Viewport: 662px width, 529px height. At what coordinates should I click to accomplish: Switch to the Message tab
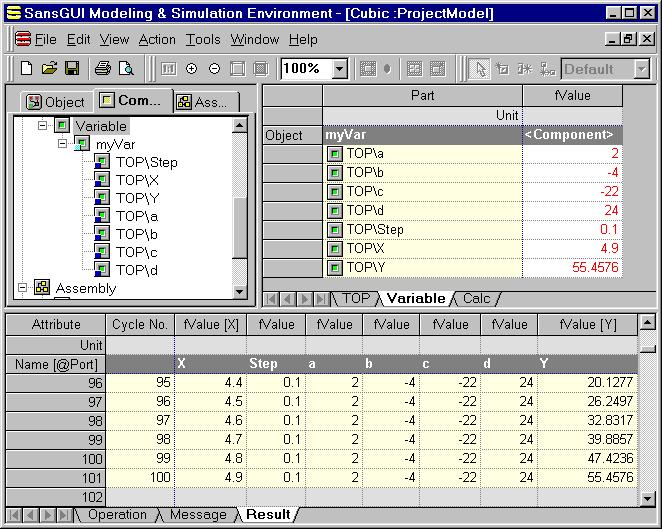(x=197, y=514)
